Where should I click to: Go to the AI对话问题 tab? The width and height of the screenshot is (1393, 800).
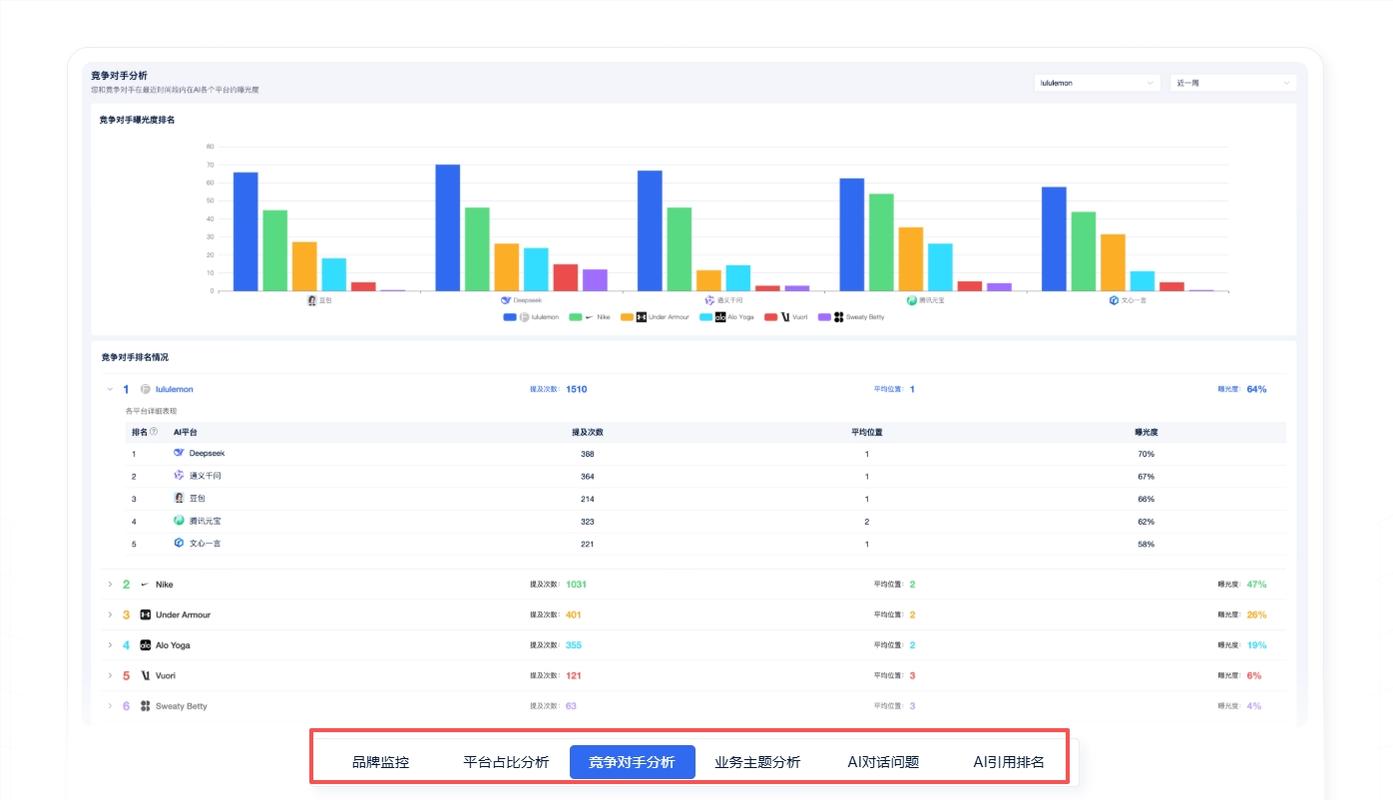(x=883, y=762)
